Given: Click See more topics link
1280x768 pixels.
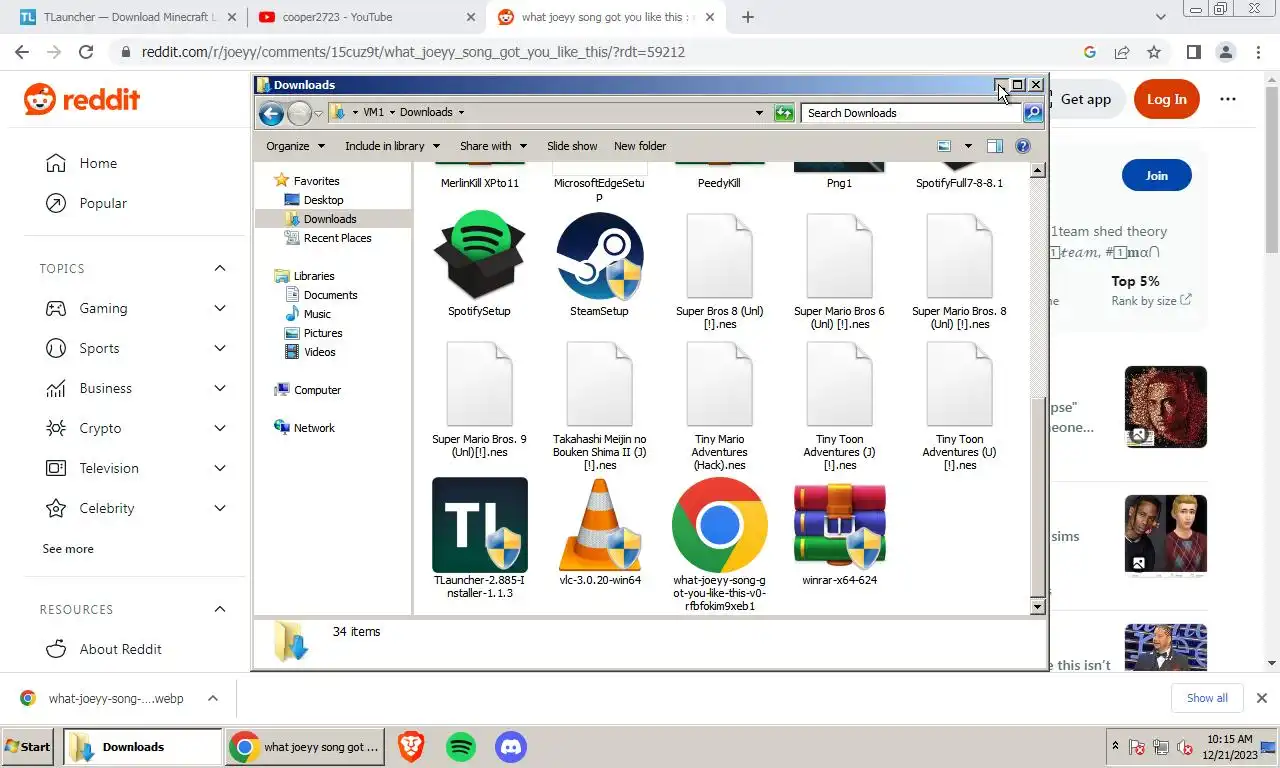Looking at the screenshot, I should (68, 549).
